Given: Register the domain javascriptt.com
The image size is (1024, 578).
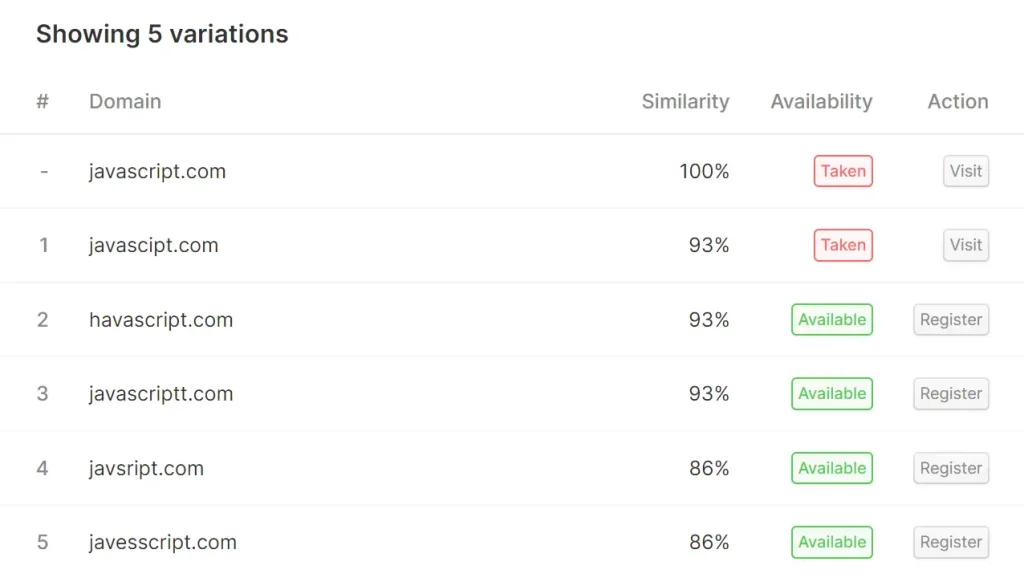Looking at the screenshot, I should point(950,393).
